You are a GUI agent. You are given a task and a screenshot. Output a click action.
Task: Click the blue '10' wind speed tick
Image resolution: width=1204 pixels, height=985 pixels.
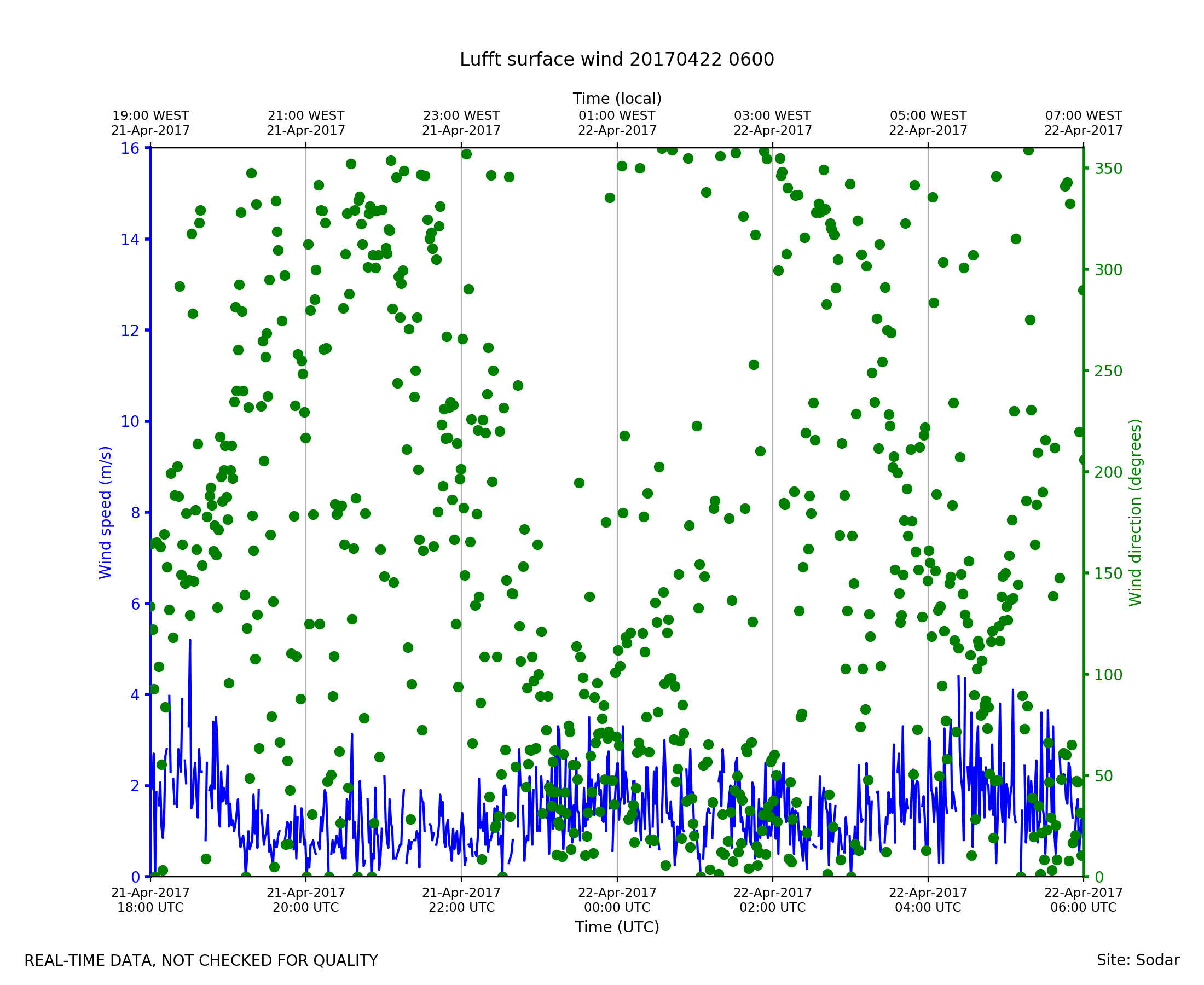point(129,421)
